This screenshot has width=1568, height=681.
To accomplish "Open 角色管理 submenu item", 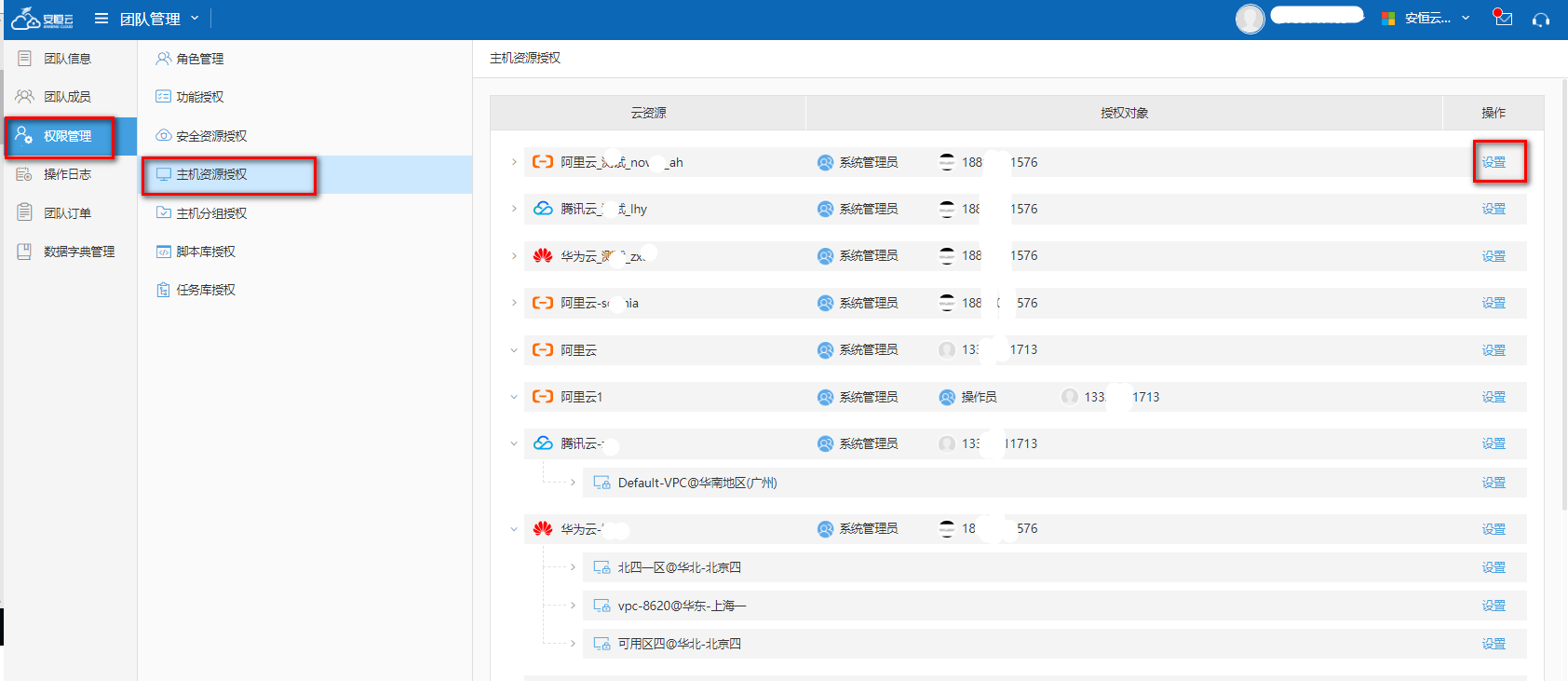I will click(199, 59).
